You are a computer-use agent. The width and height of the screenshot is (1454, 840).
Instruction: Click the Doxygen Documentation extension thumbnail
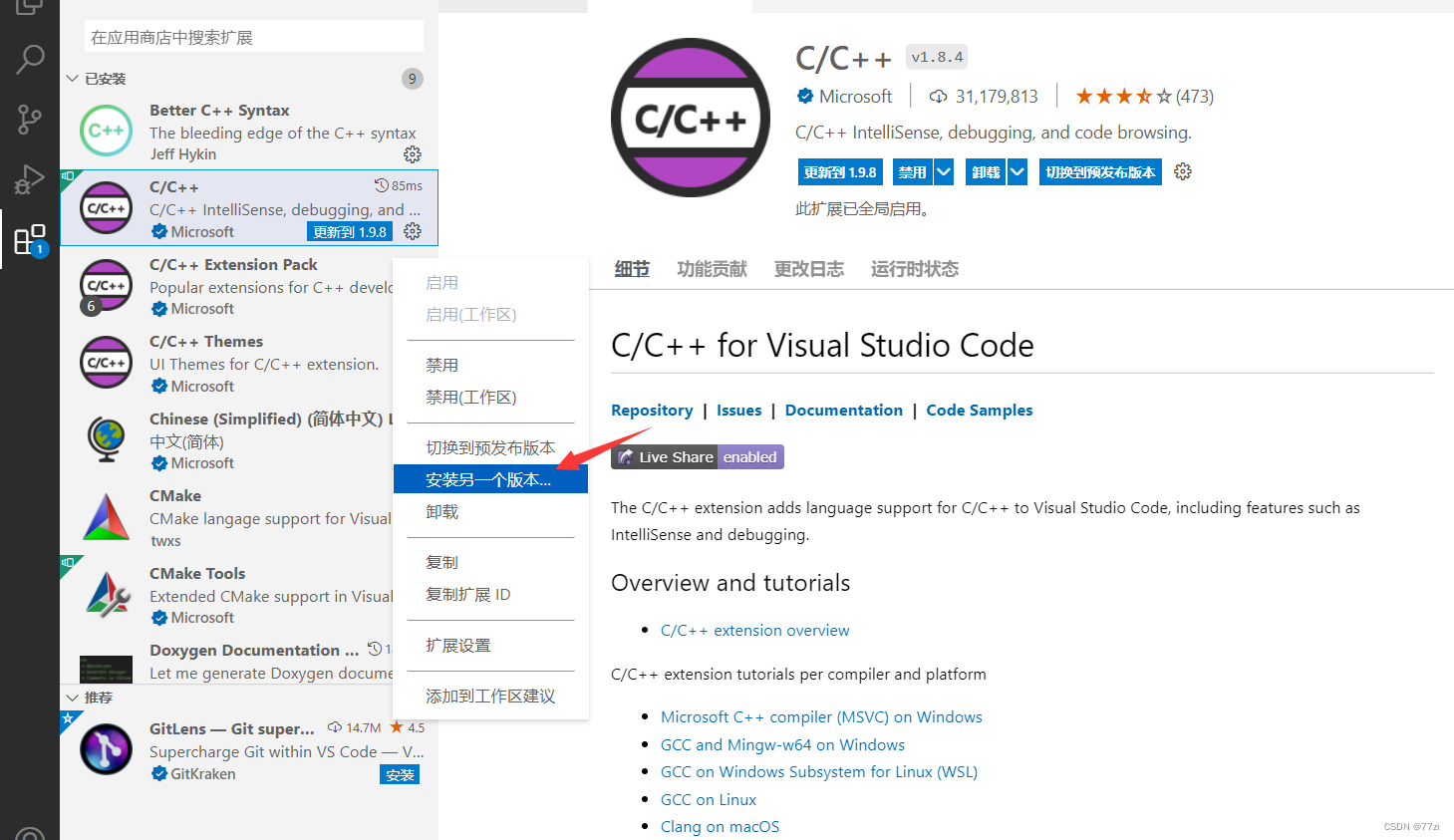tap(107, 669)
